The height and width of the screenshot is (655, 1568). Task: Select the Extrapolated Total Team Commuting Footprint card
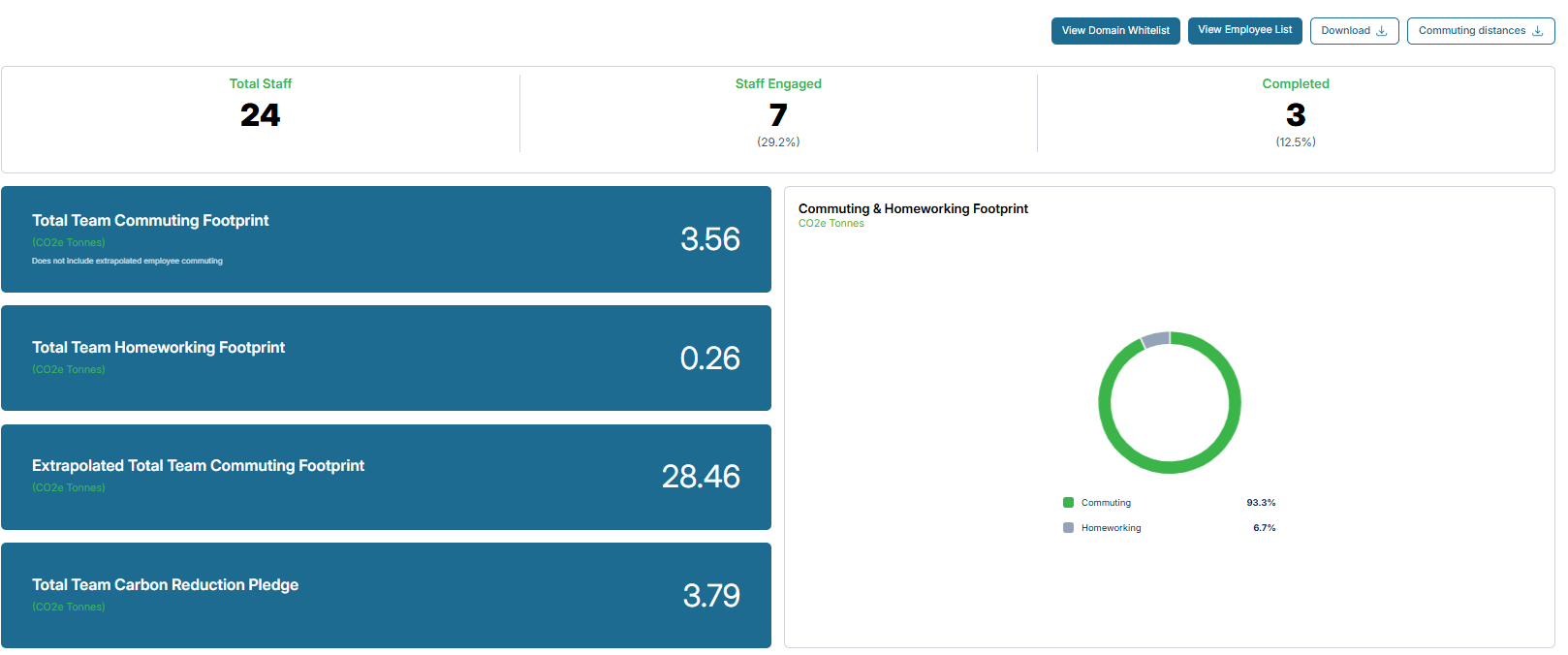(x=386, y=477)
